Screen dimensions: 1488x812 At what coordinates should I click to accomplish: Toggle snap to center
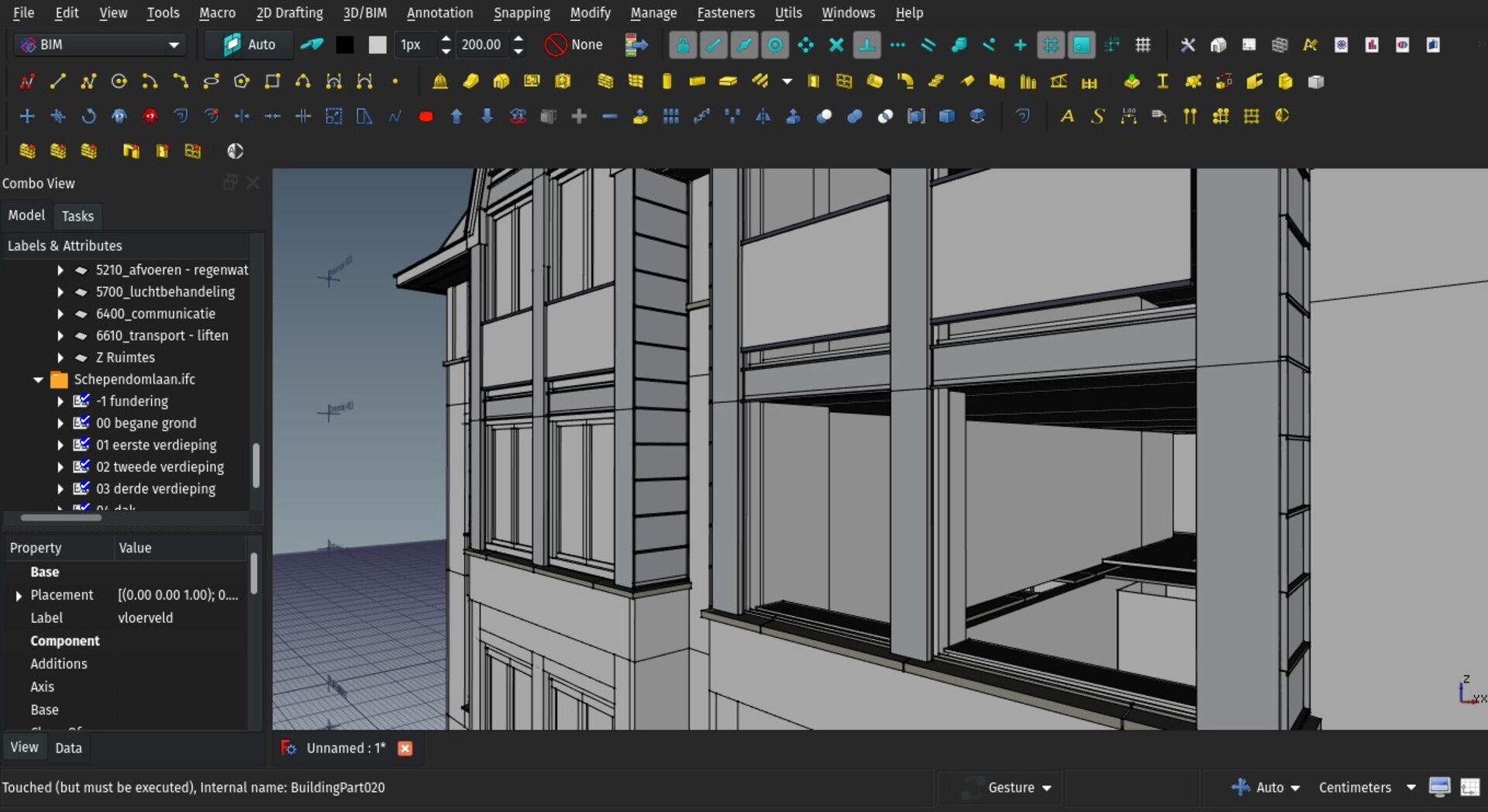coord(774,45)
